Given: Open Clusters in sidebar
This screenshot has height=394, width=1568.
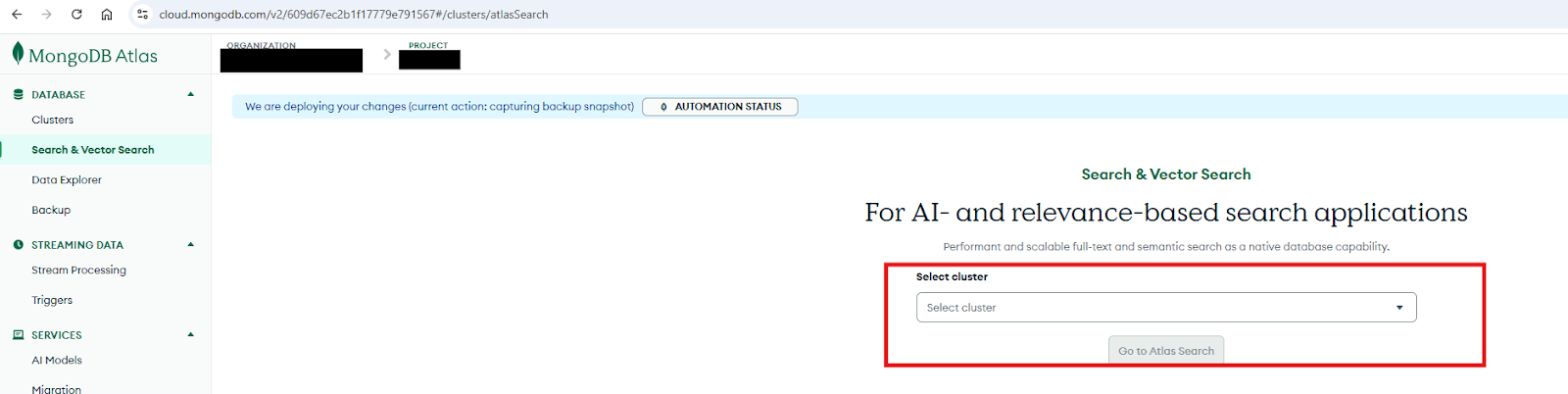Looking at the screenshot, I should [x=52, y=120].
